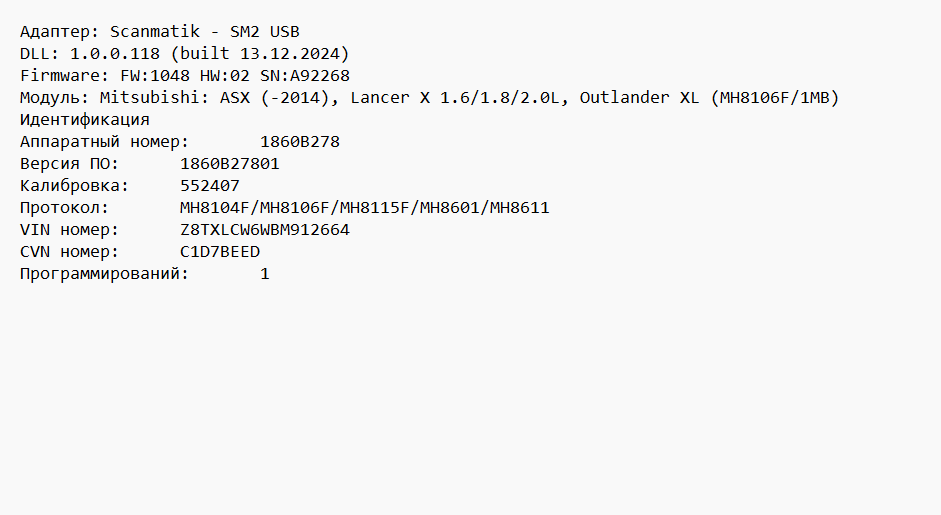Image resolution: width=941 pixels, height=515 pixels.
Task: Click the VIN number Z8TXLCW6WBM912664
Action: pyautogui.click(x=265, y=230)
